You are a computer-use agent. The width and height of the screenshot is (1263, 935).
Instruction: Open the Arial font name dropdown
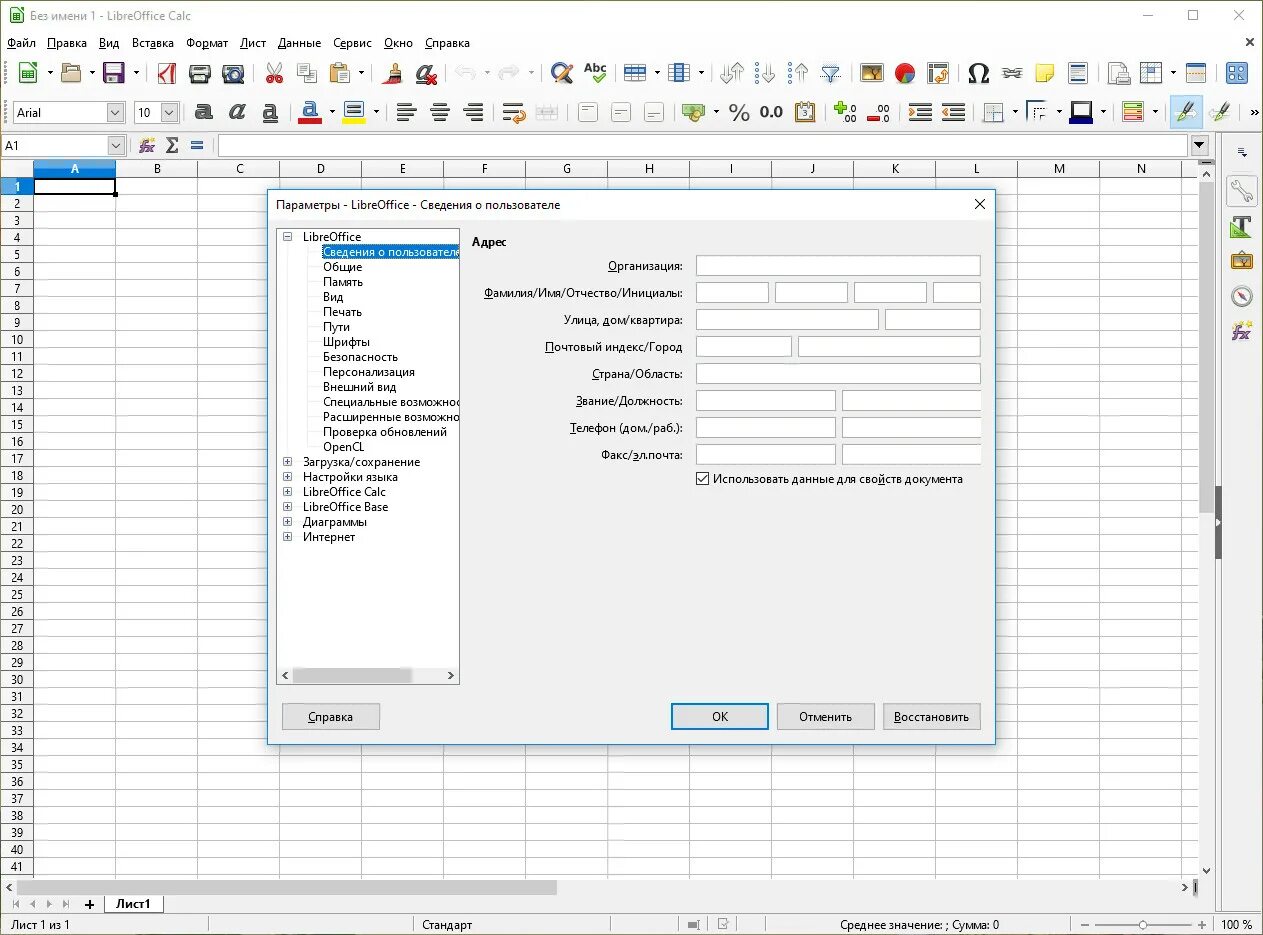115,113
